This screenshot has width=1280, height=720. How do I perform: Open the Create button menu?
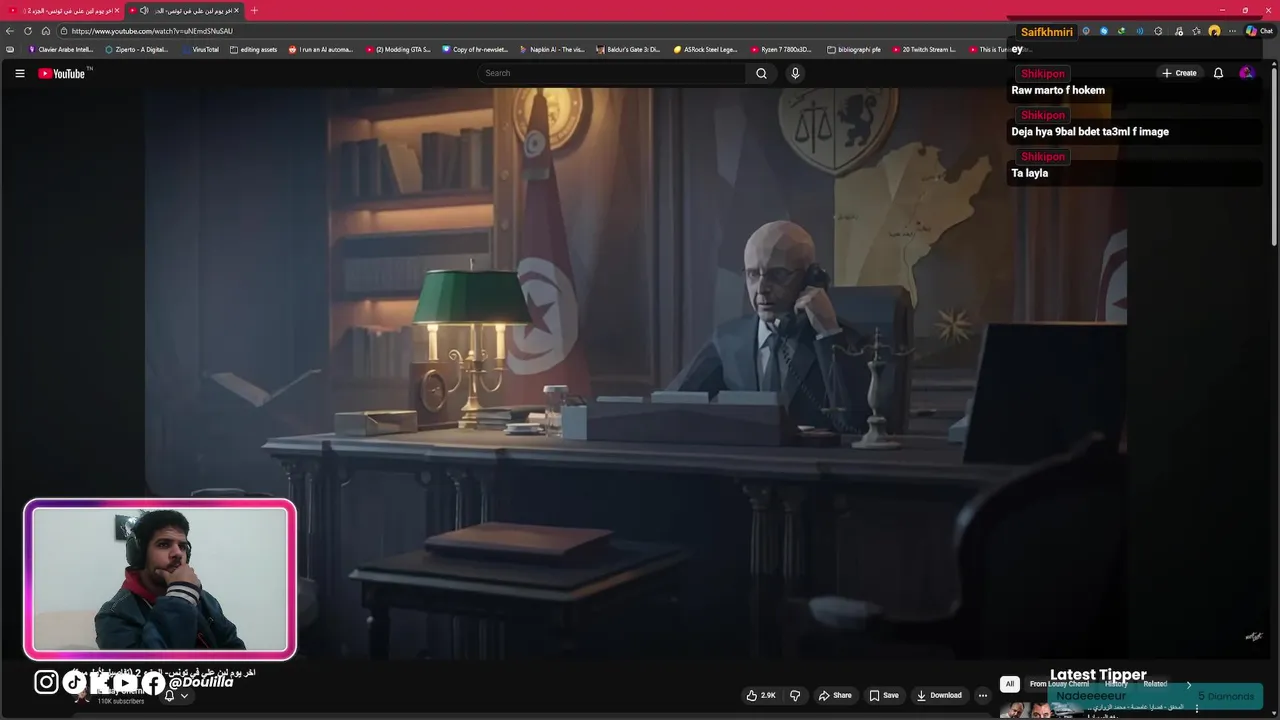pos(1179,73)
